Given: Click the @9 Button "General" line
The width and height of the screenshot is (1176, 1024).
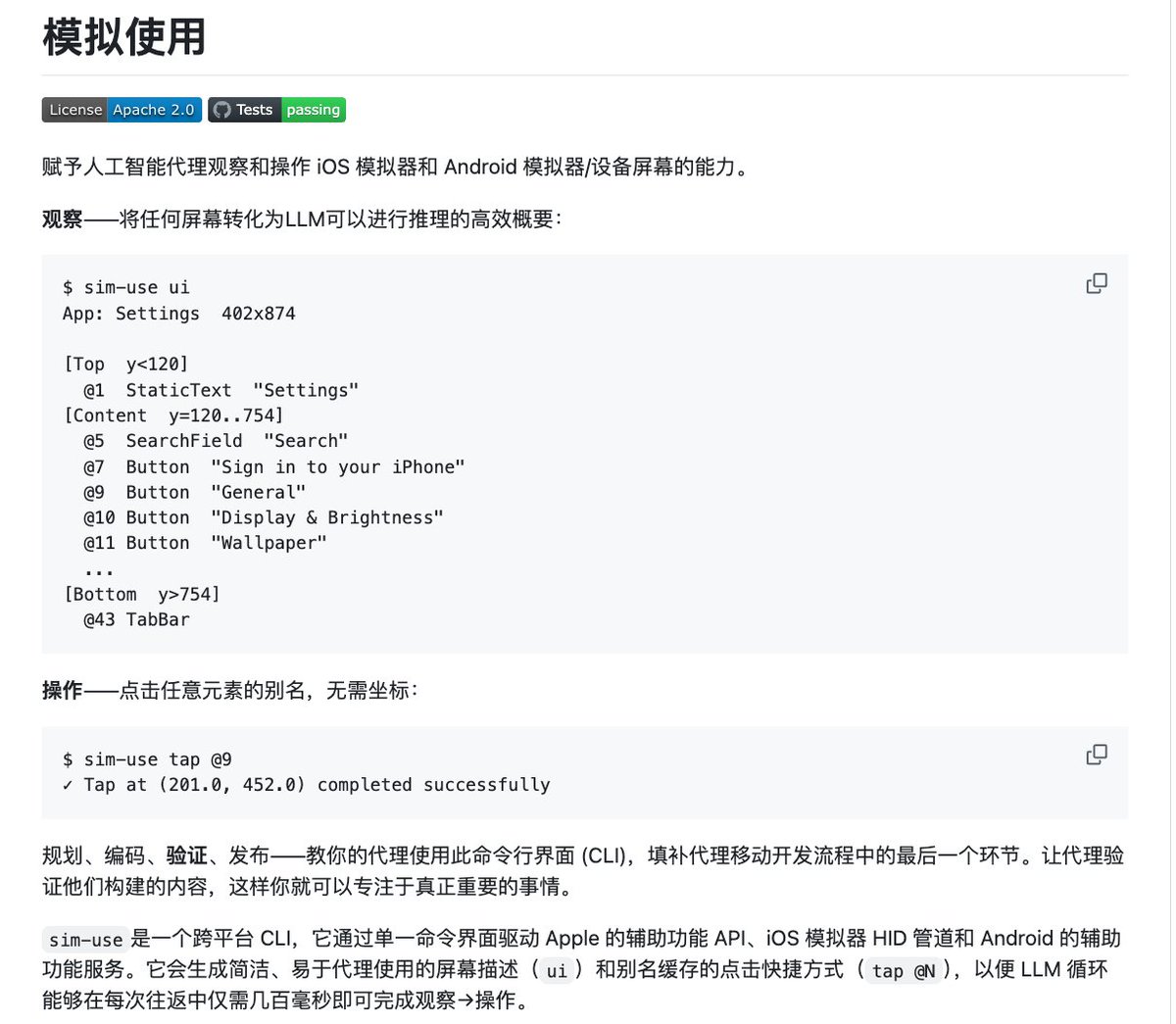Looking at the screenshot, I should tap(195, 492).
